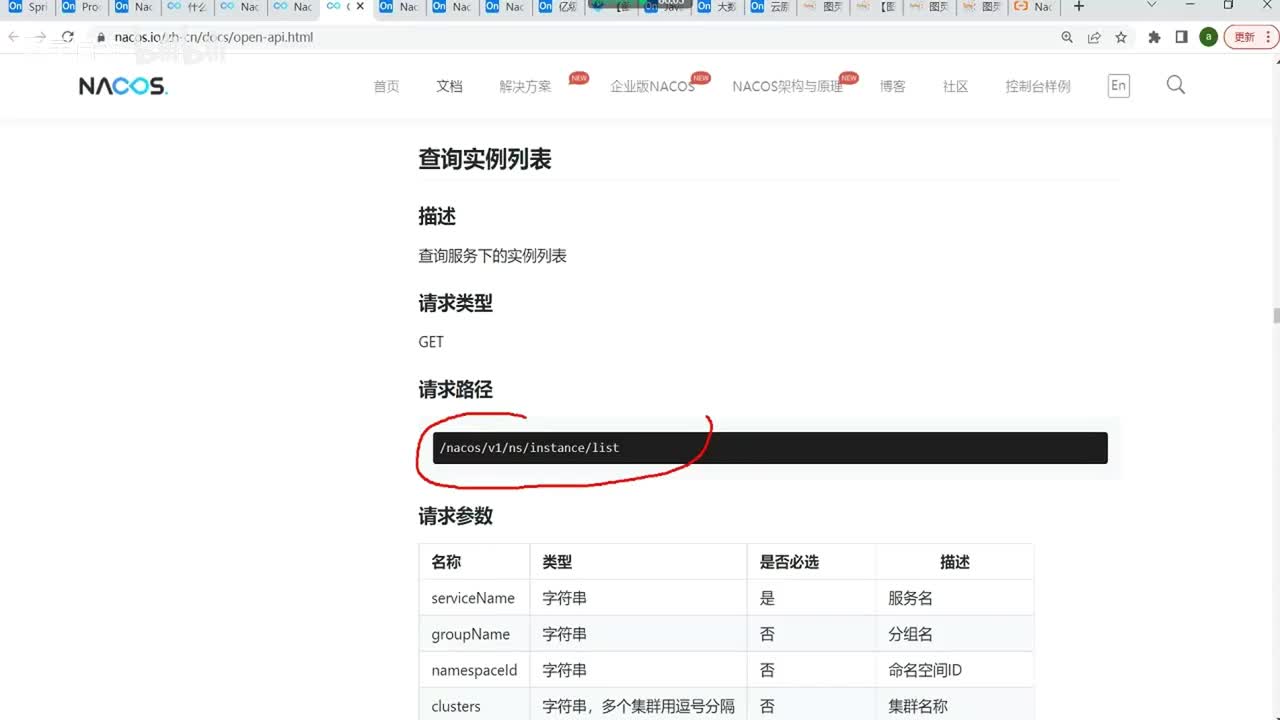Open the search magnifier in site header
1280x720 pixels.
1176,85
